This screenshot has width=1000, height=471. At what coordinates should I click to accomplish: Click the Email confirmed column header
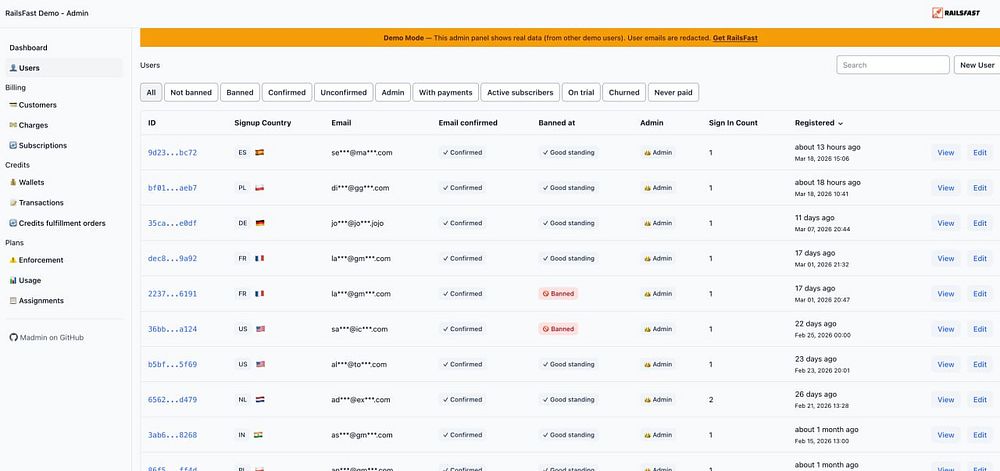coord(467,123)
